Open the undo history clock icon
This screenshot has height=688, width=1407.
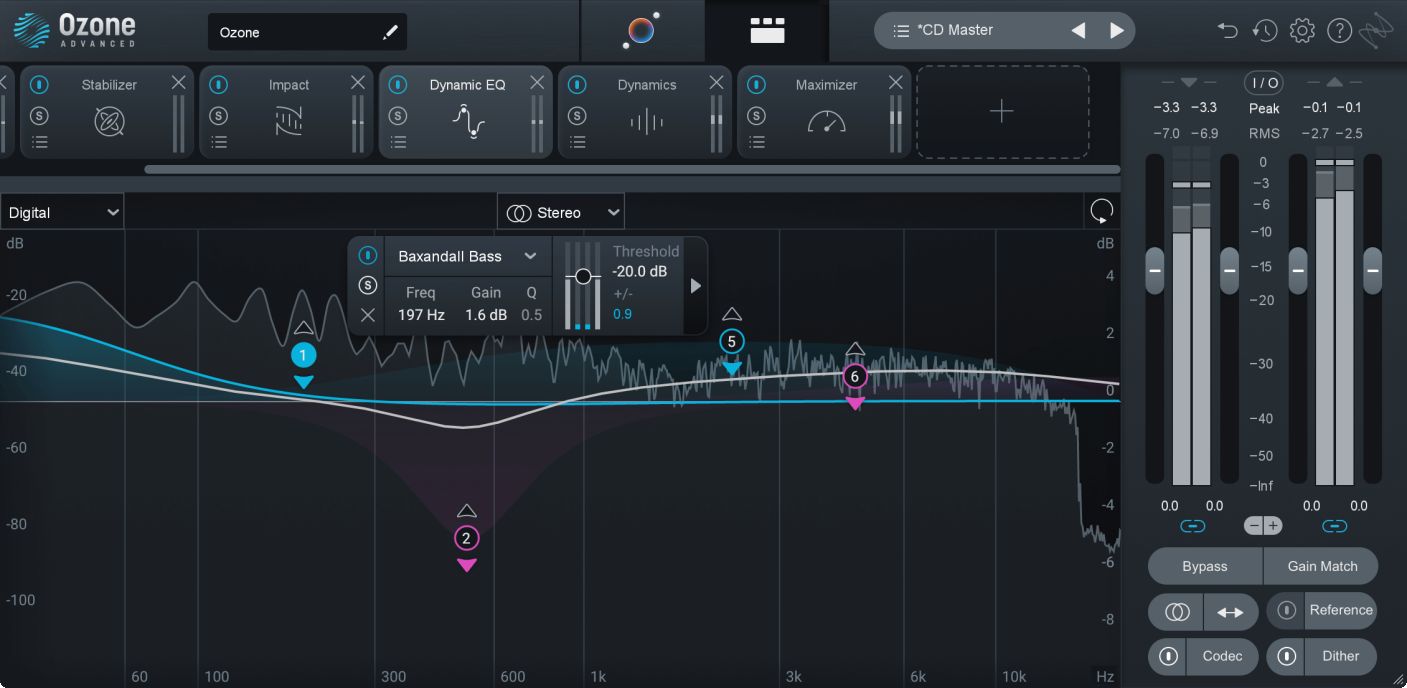1264,31
